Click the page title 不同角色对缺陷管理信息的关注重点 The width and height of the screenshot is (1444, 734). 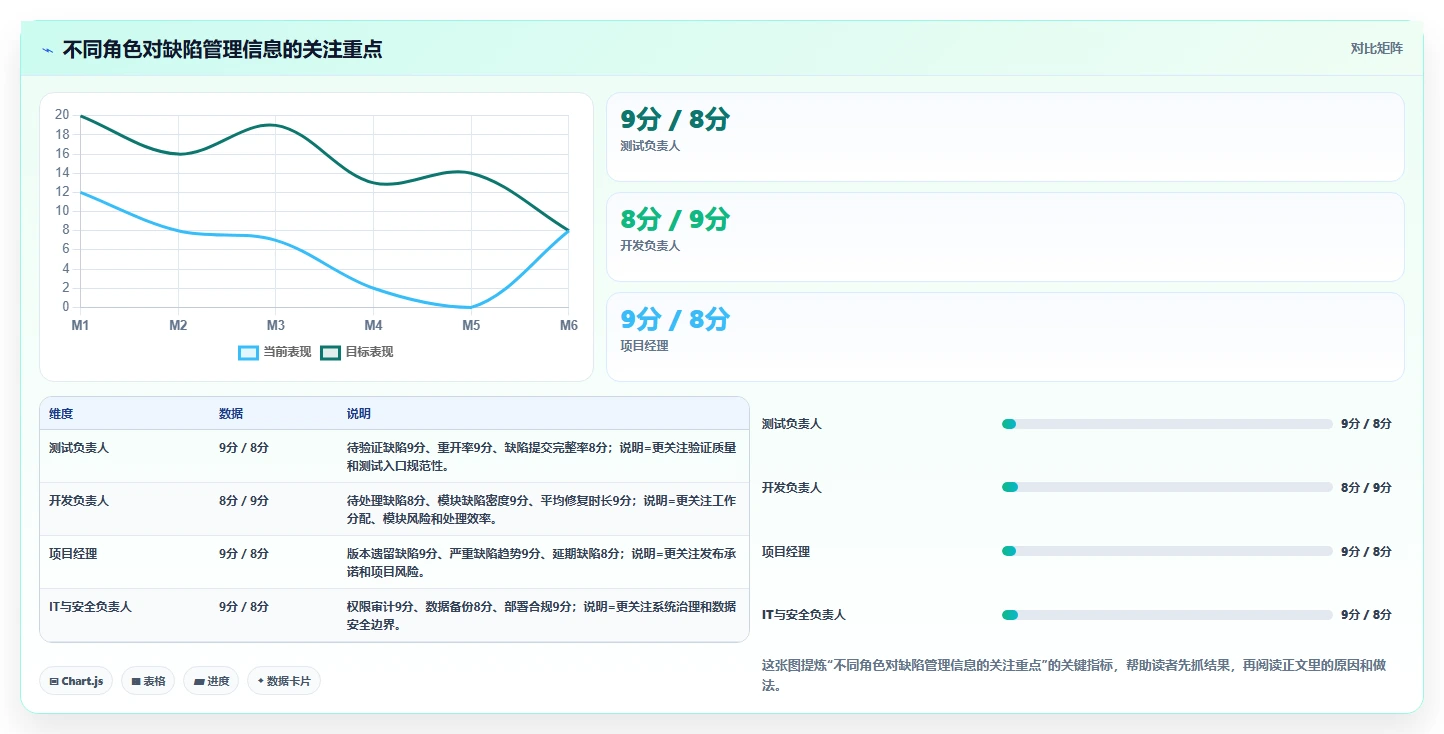click(x=222, y=50)
